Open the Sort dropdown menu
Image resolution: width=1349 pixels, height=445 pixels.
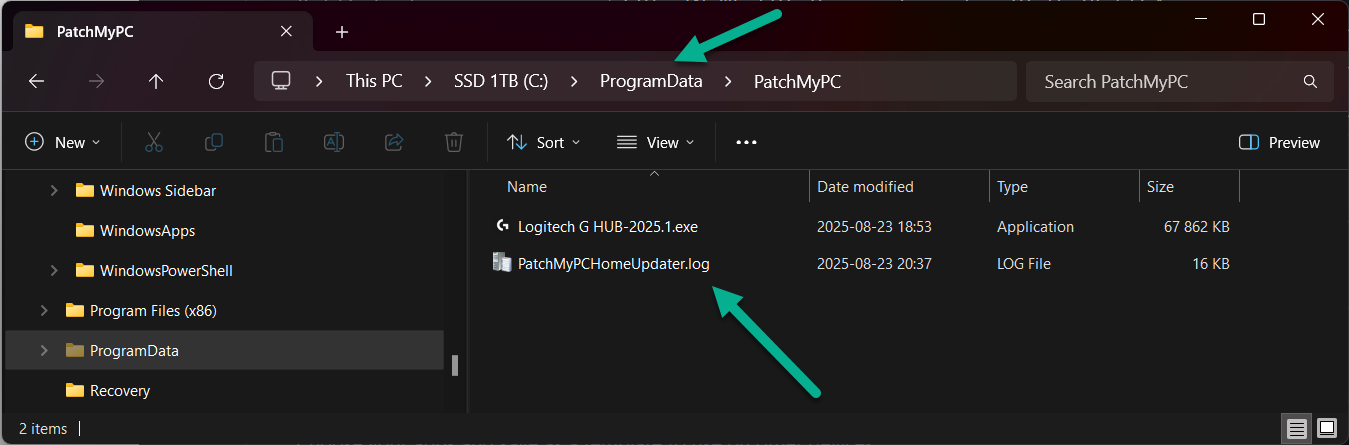click(x=543, y=143)
